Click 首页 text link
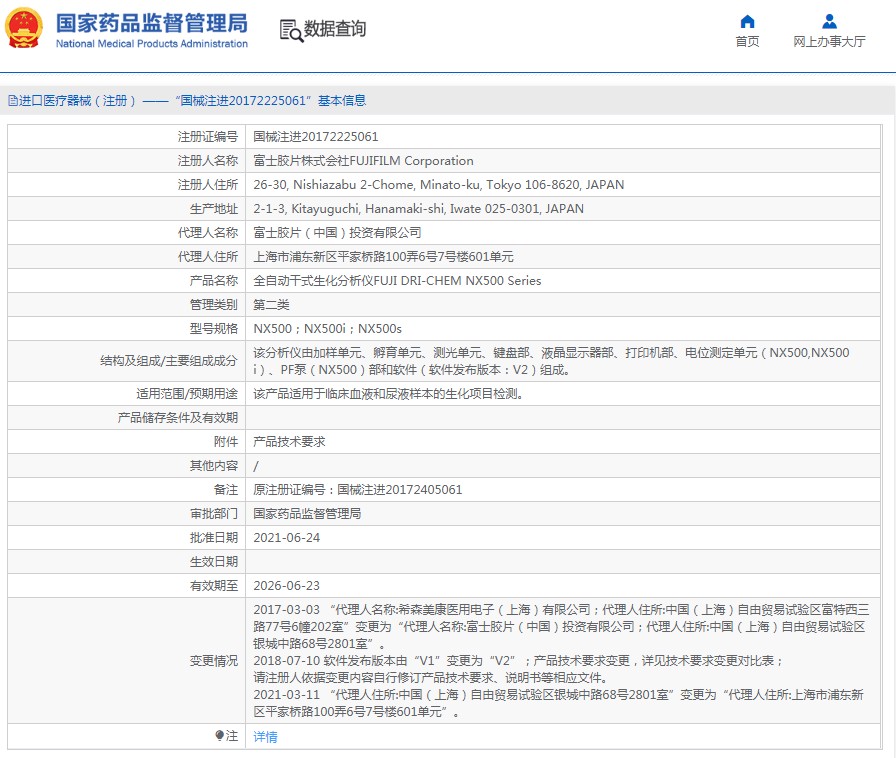 click(747, 42)
